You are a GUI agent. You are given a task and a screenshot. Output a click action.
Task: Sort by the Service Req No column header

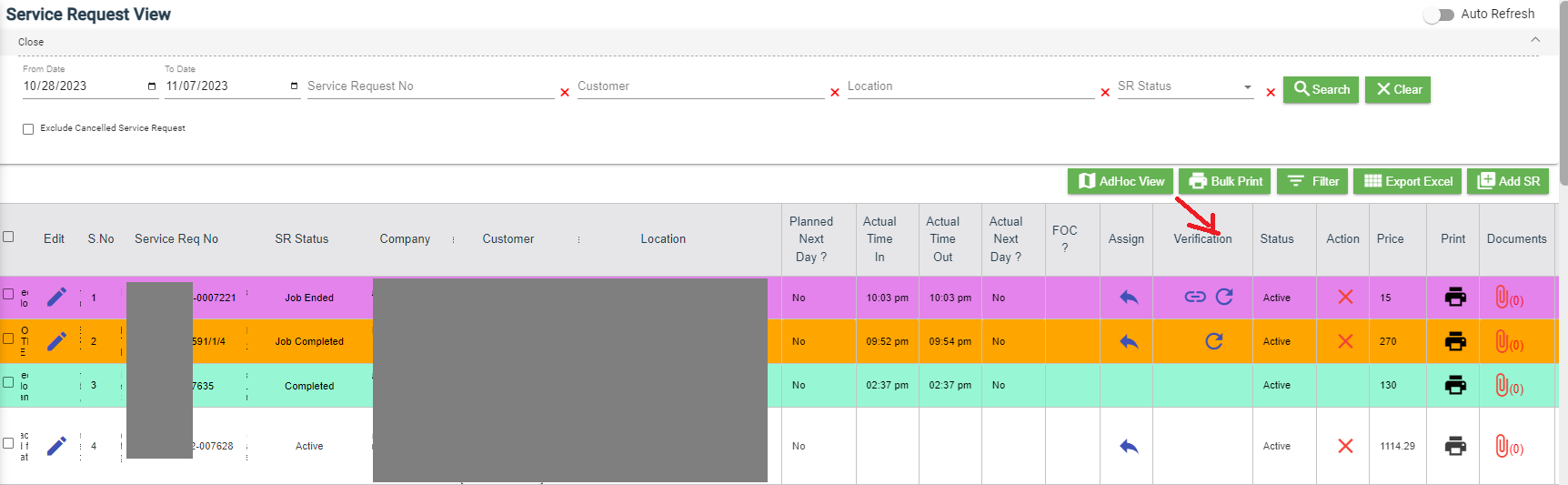pyautogui.click(x=176, y=239)
